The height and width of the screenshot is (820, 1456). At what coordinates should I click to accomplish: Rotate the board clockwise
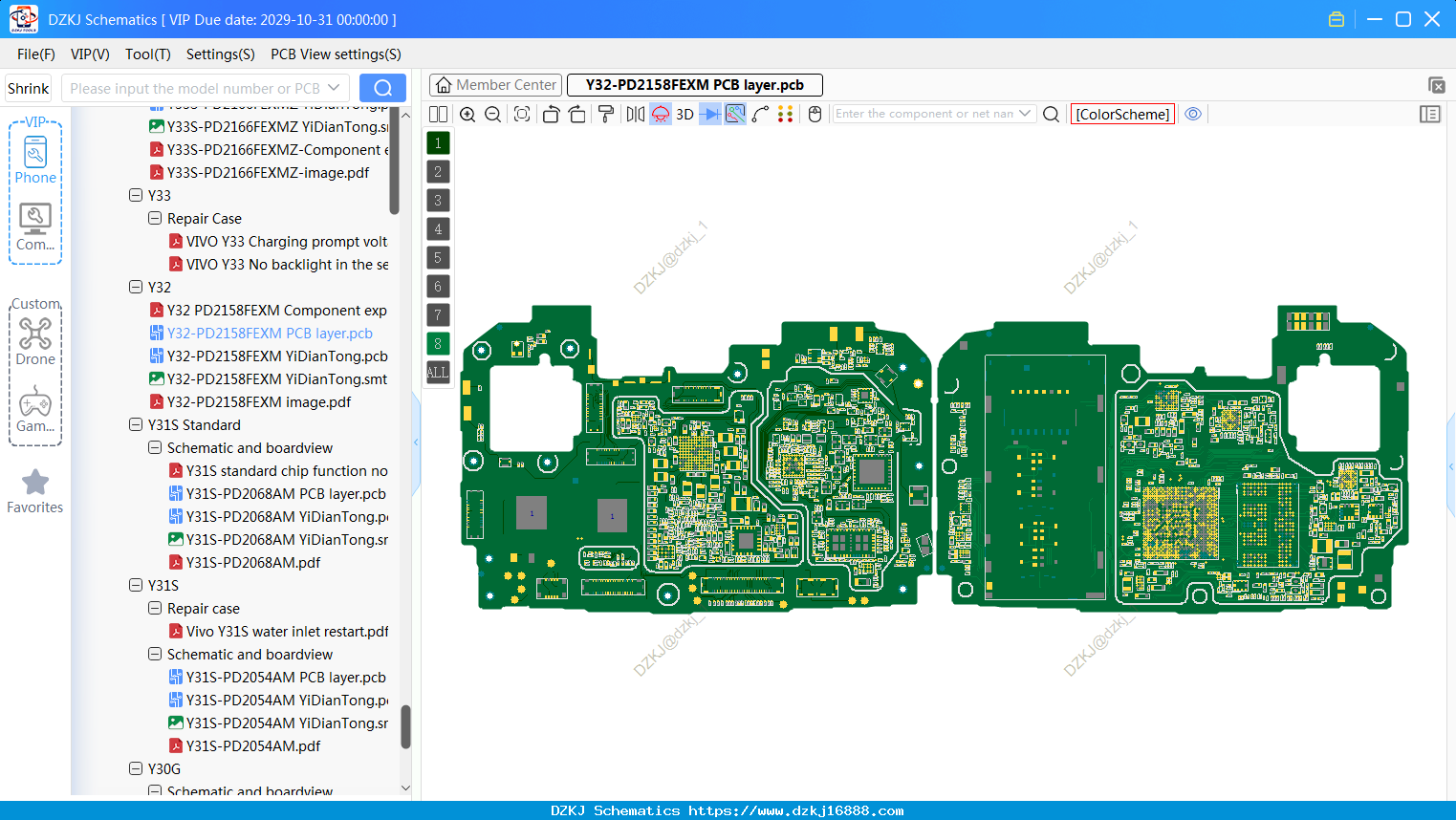click(577, 115)
